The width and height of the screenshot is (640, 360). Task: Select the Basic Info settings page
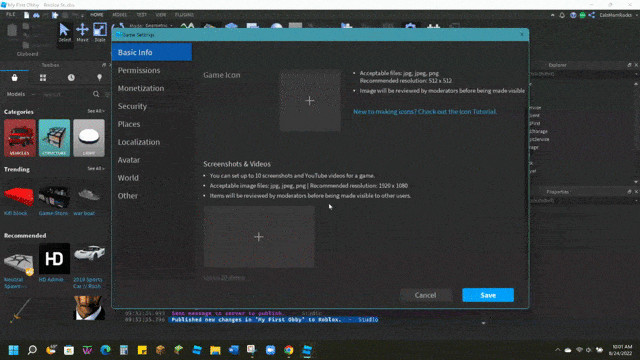[152, 52]
